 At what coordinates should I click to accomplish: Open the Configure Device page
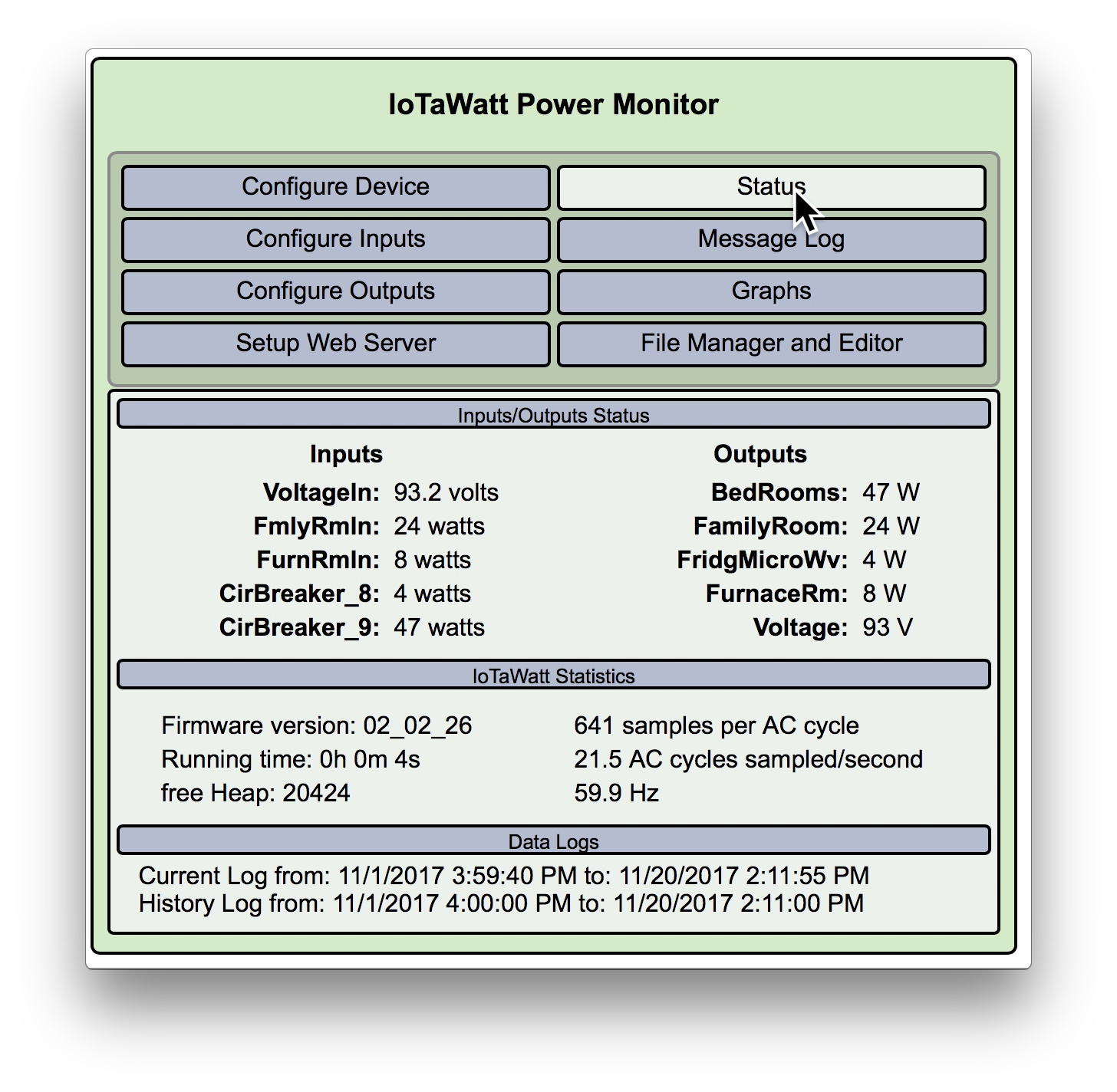(x=336, y=187)
